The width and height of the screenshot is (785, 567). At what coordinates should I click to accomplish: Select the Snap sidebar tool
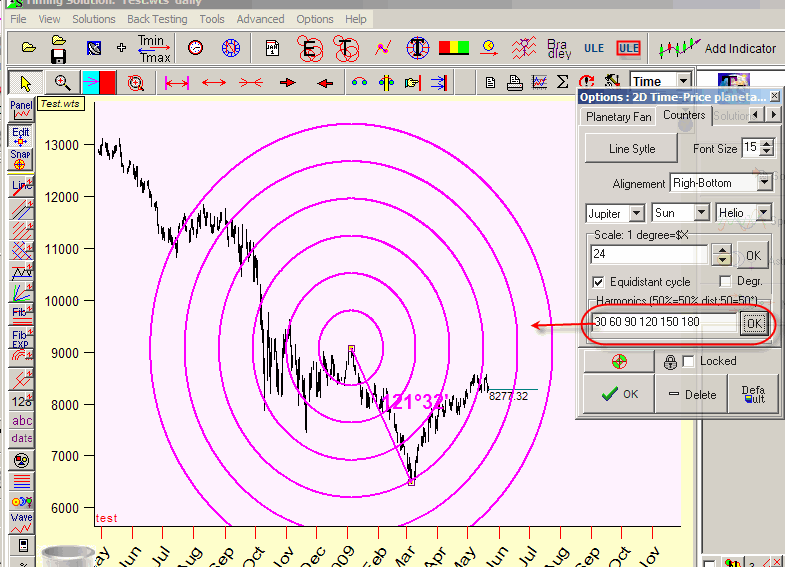(x=21, y=160)
